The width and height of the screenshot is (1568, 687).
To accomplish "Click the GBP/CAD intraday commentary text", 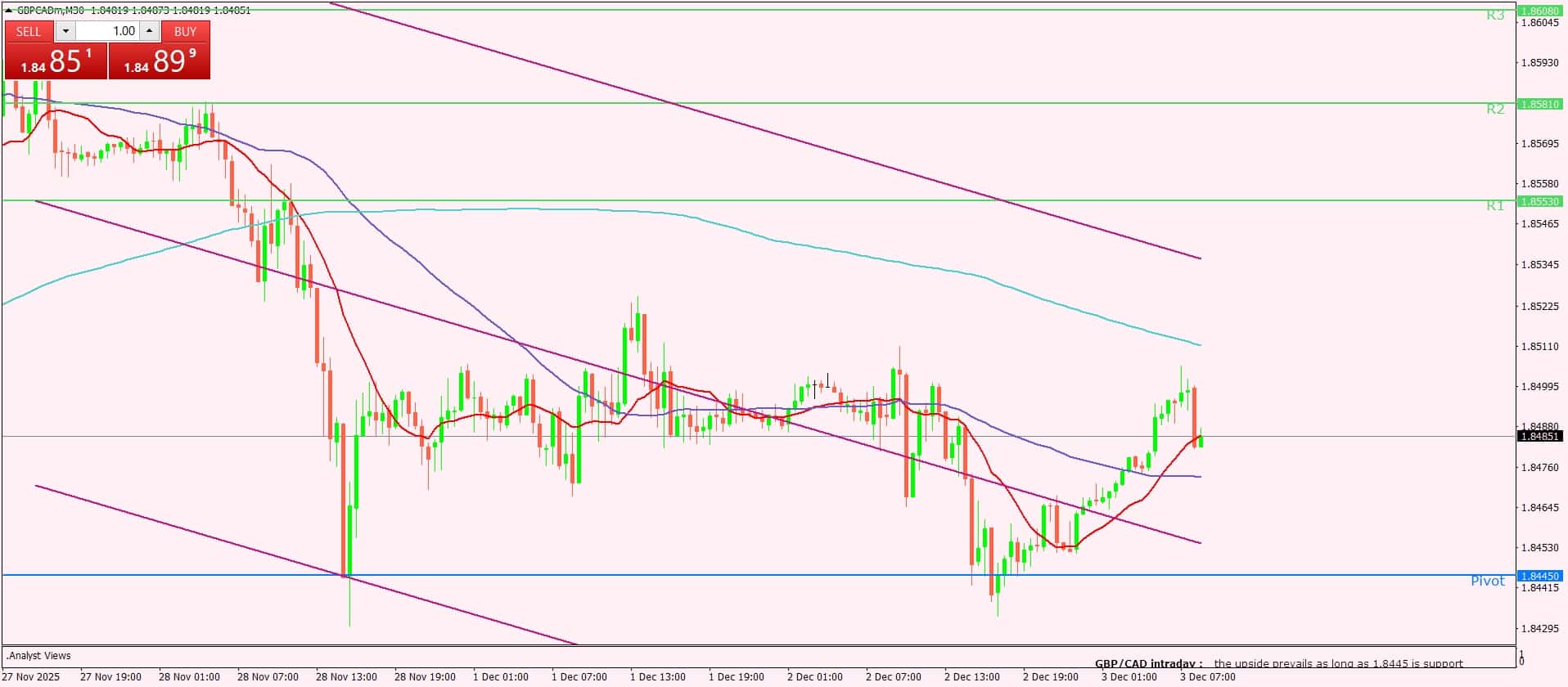I will [x=1278, y=663].
